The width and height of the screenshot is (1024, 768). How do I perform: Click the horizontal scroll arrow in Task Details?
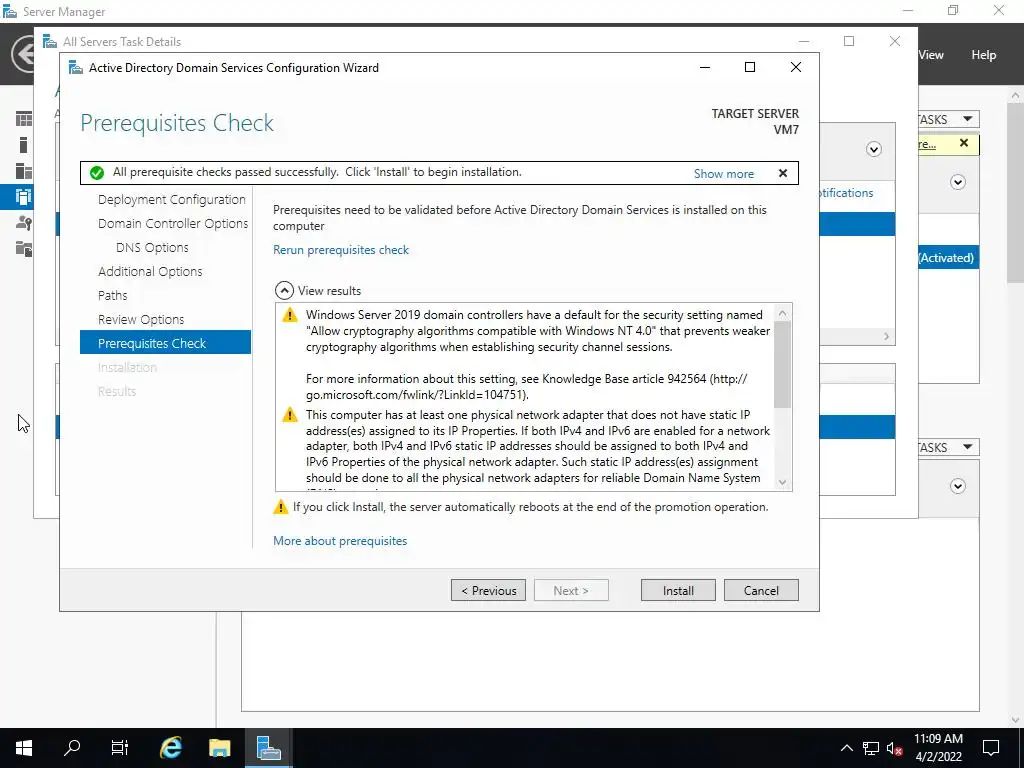[886, 336]
